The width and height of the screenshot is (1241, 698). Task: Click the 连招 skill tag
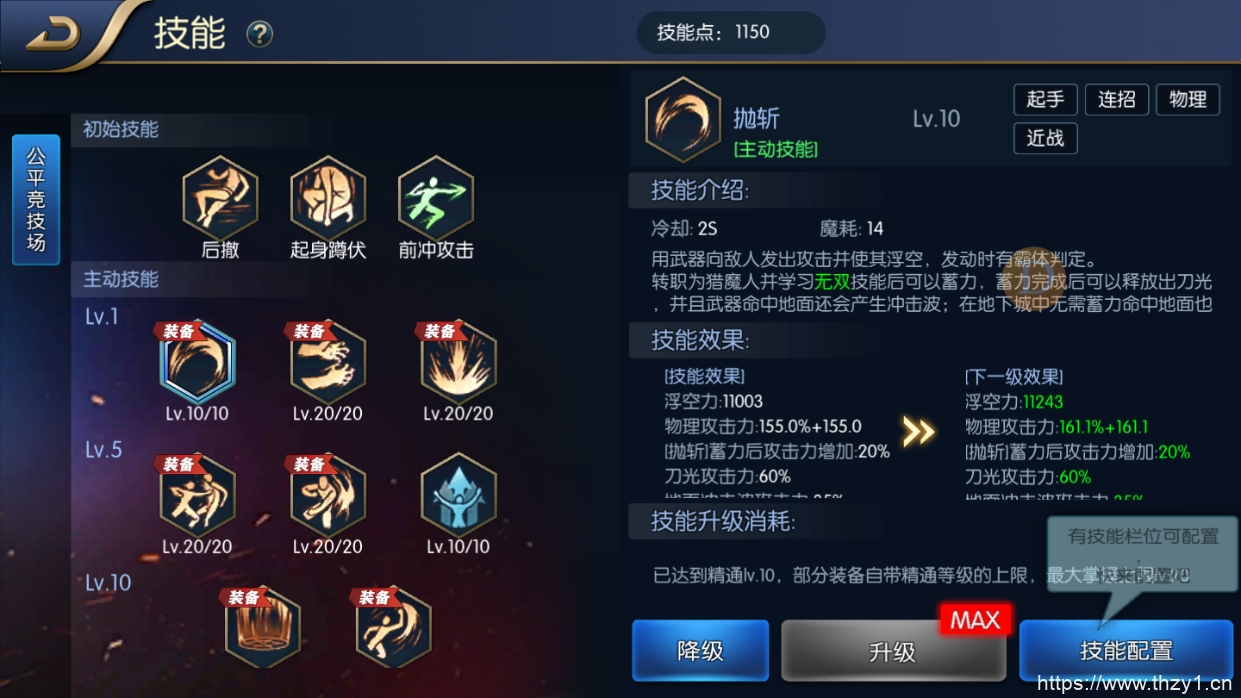coord(1117,100)
